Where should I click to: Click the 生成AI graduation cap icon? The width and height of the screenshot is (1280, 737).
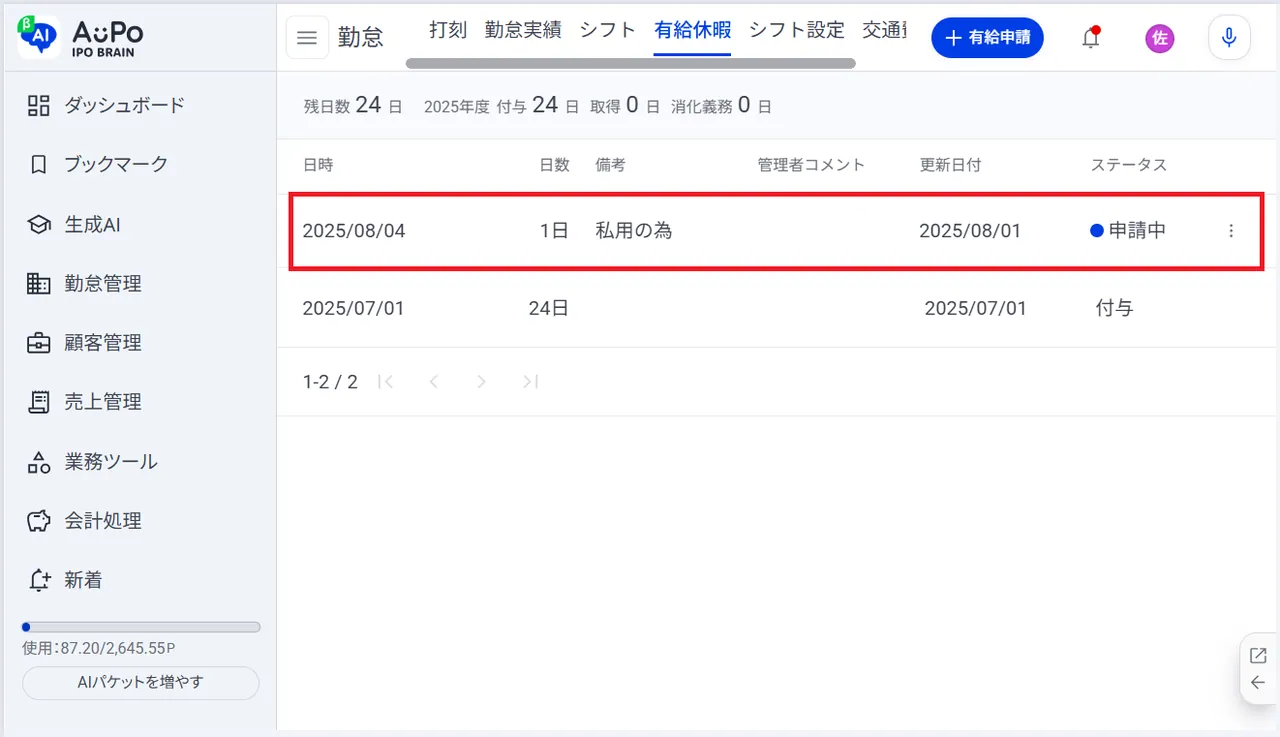[x=38, y=225]
